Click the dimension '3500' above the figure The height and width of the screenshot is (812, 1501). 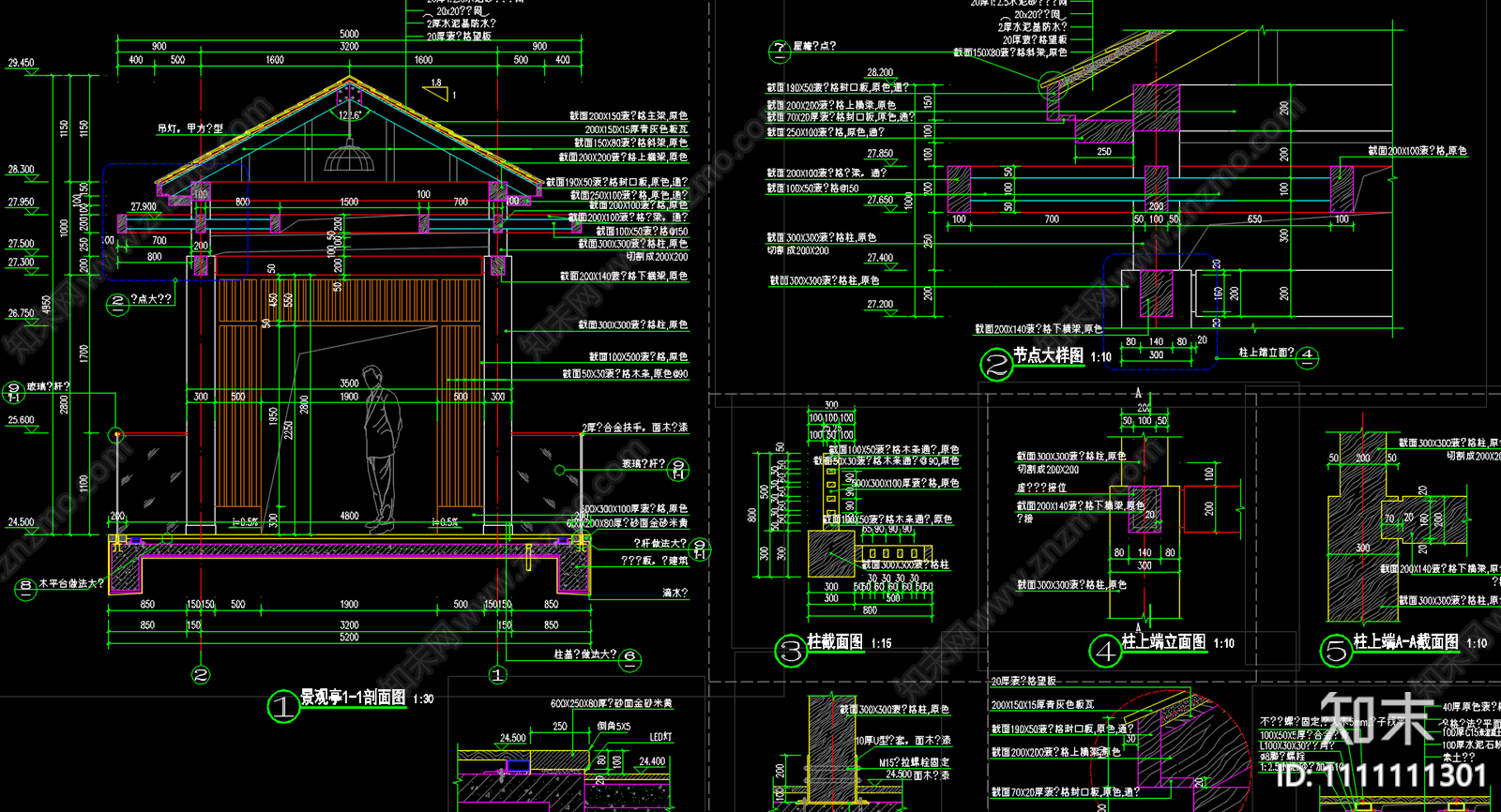[349, 383]
